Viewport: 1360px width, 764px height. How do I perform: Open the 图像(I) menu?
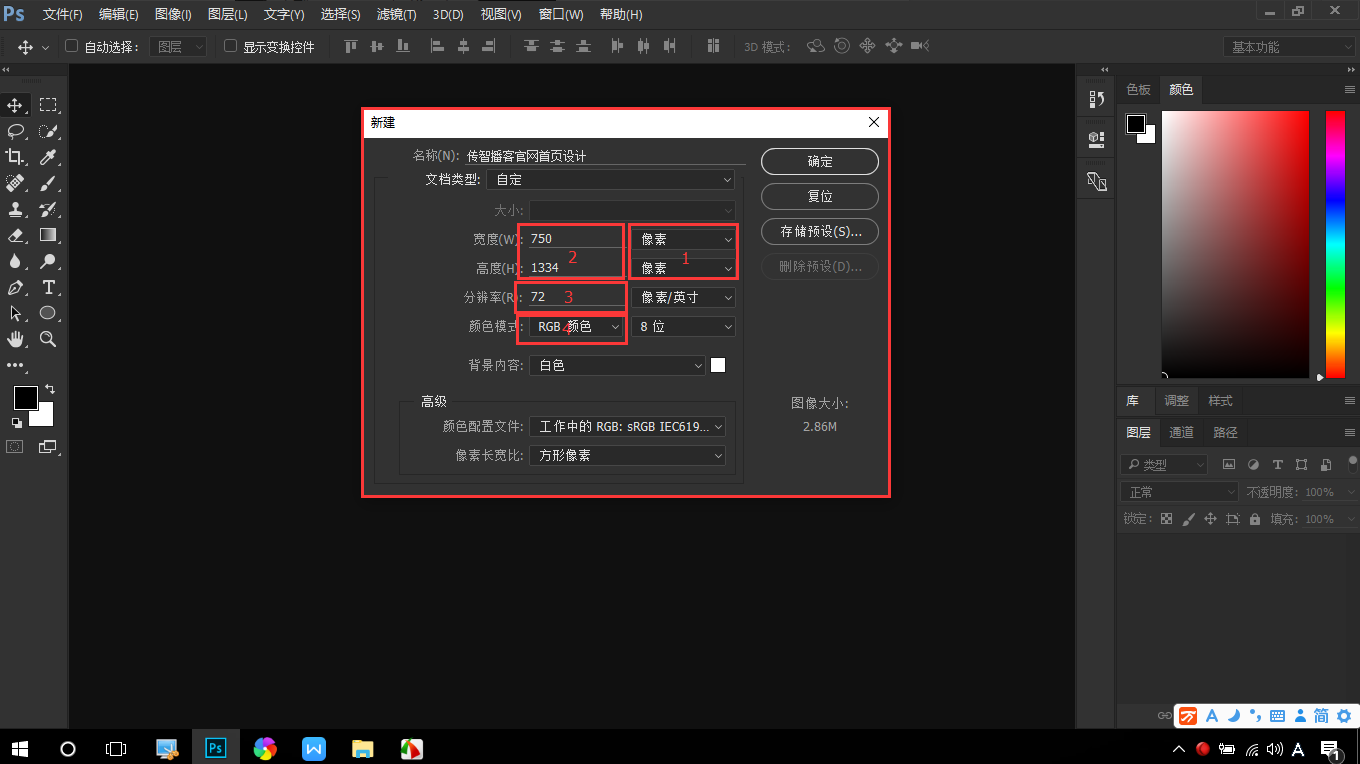click(174, 14)
